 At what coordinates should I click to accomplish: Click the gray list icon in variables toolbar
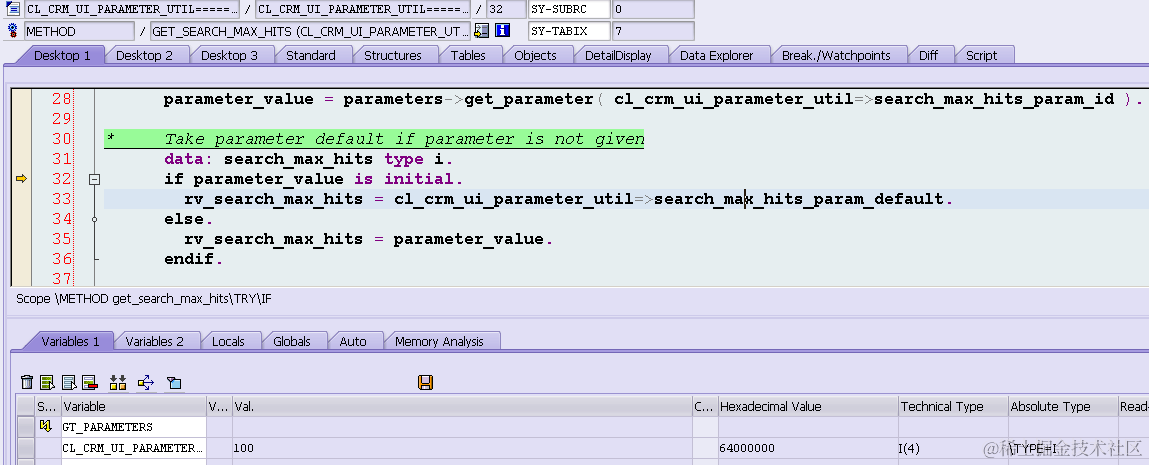pos(69,382)
